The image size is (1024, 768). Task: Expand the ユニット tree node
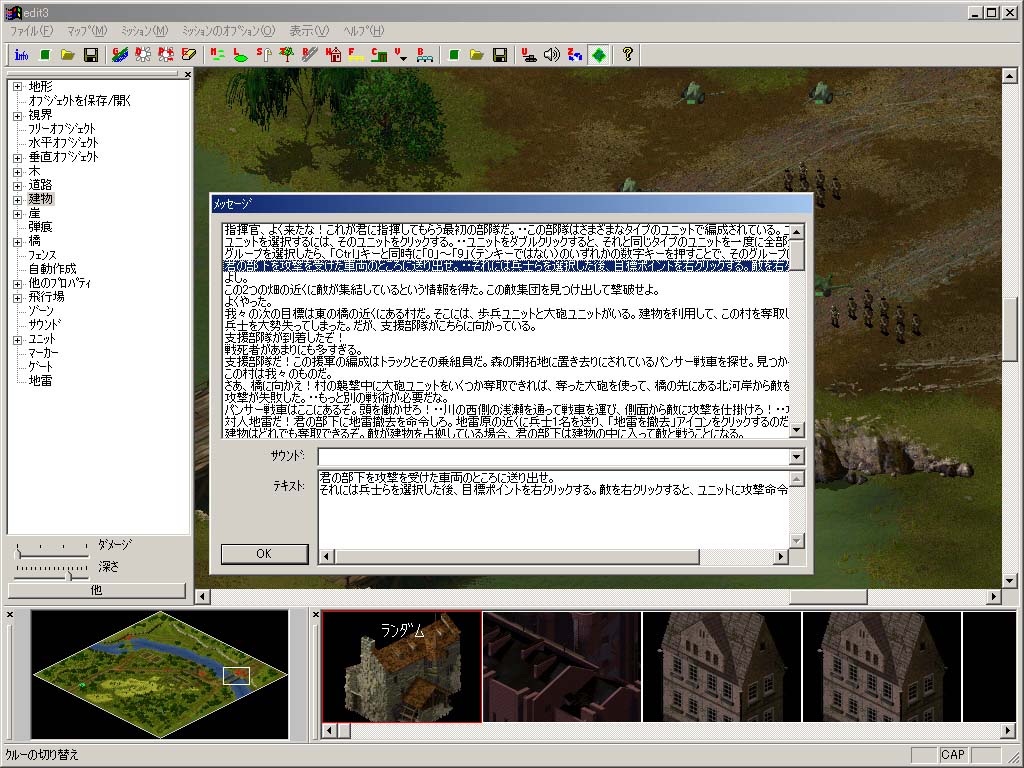point(17,340)
